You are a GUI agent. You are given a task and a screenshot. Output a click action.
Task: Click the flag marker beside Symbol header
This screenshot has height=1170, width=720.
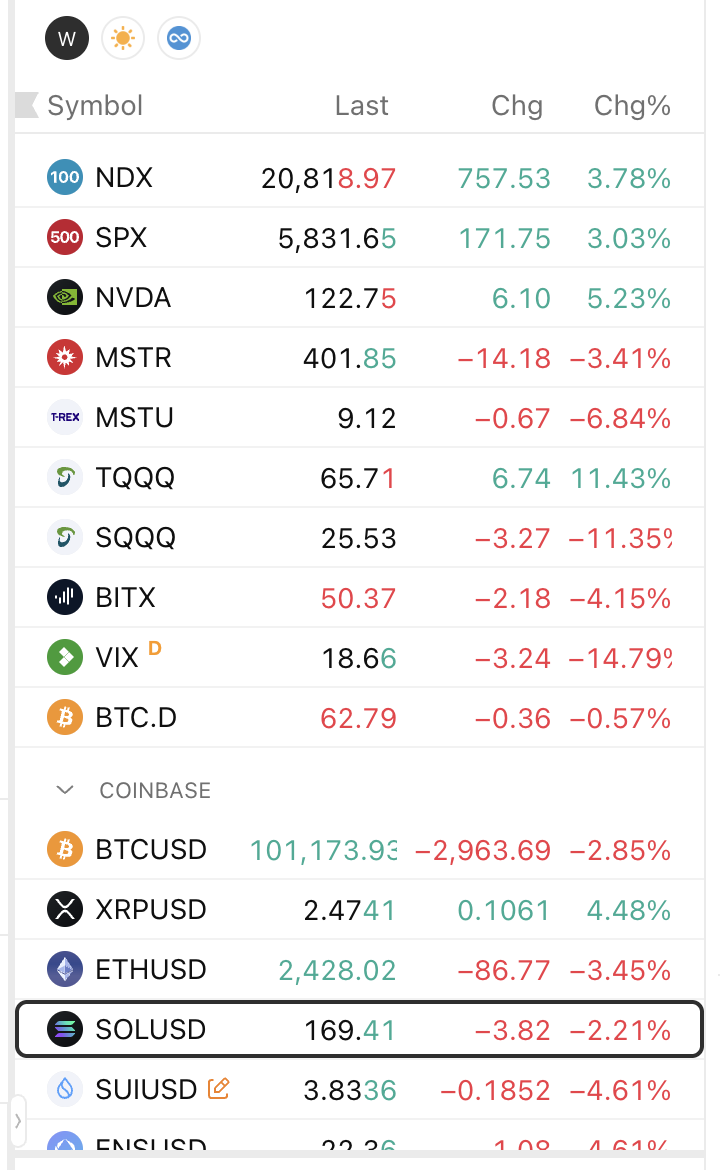(26, 105)
